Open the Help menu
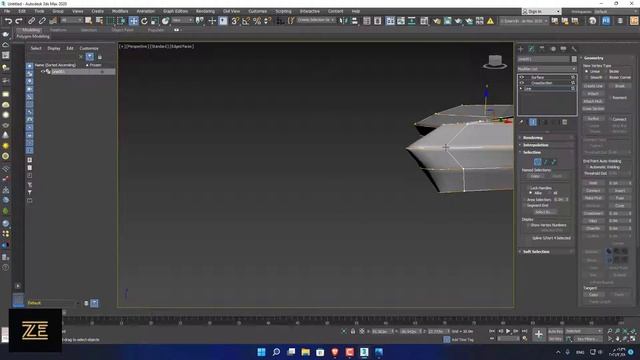The image size is (640, 360). click(x=356, y=11)
